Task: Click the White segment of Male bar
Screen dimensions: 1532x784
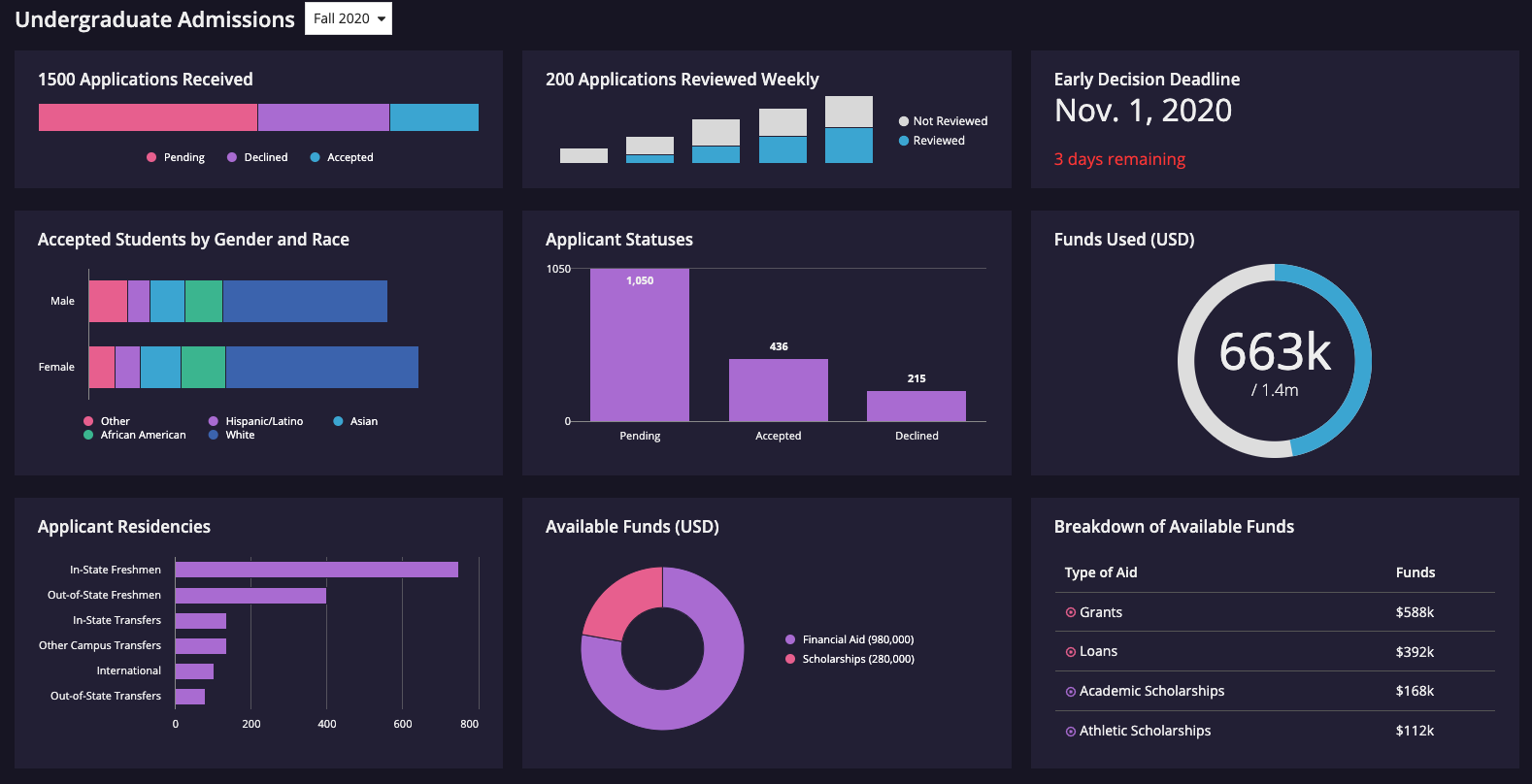Action: [x=305, y=301]
